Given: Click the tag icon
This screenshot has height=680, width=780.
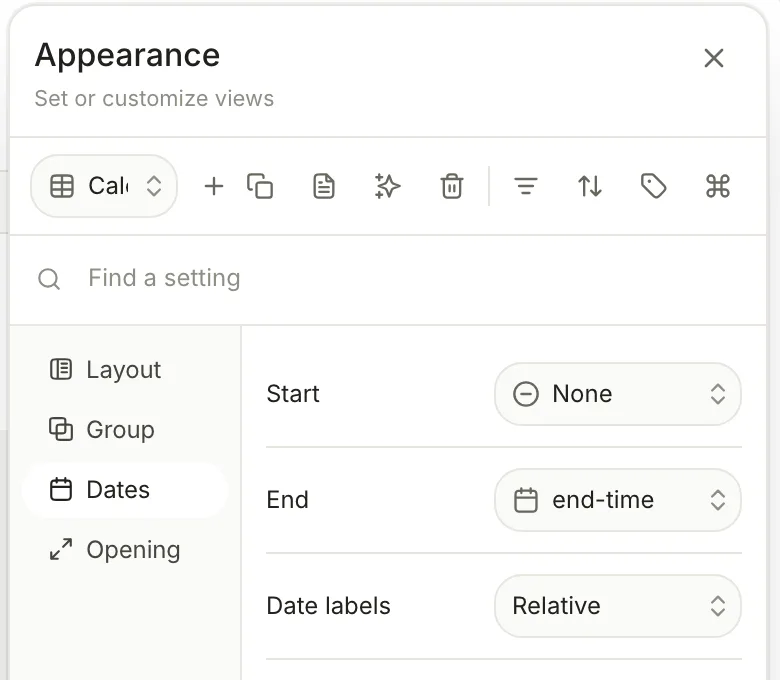Looking at the screenshot, I should [x=653, y=187].
